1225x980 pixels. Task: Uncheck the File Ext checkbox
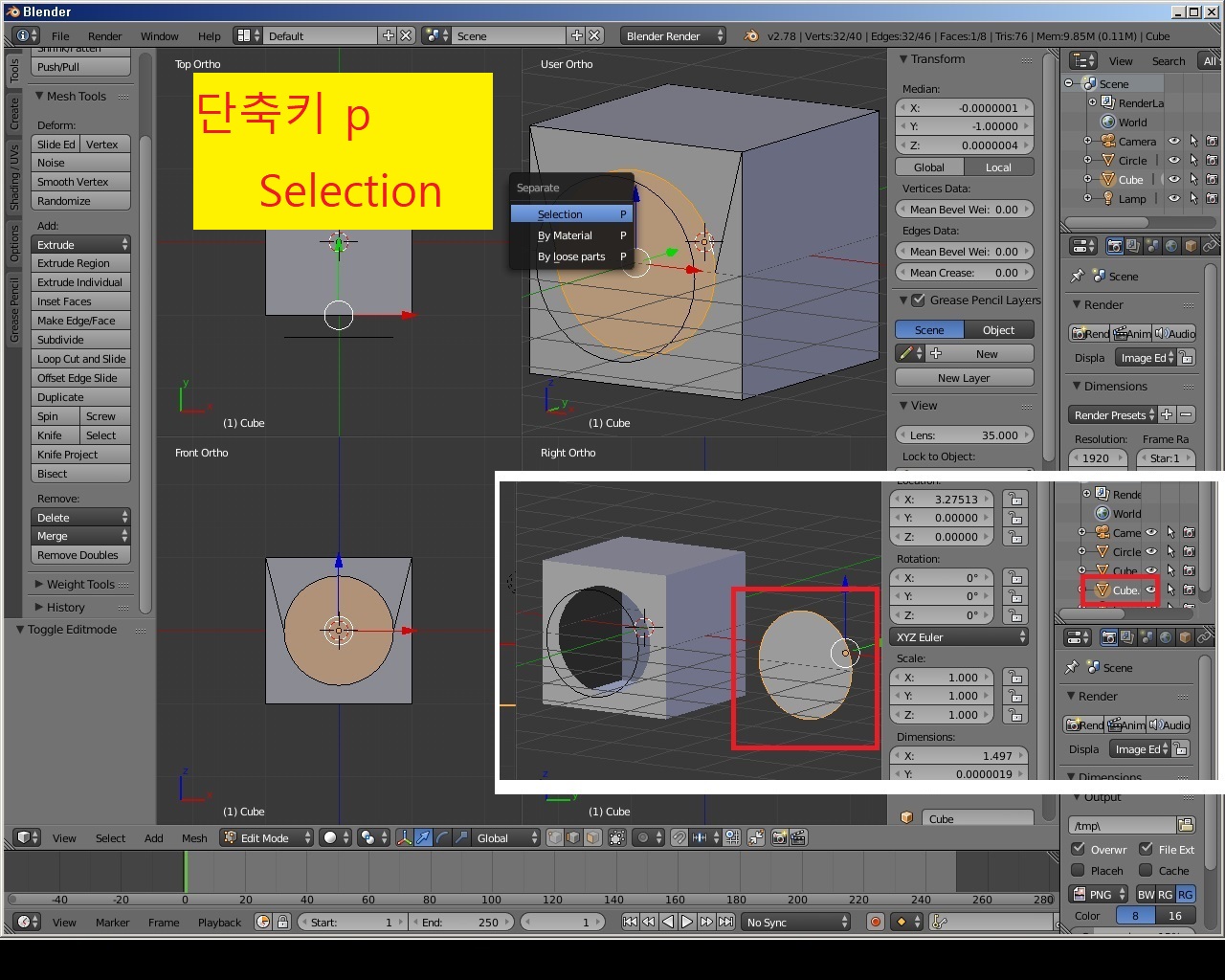point(1146,849)
